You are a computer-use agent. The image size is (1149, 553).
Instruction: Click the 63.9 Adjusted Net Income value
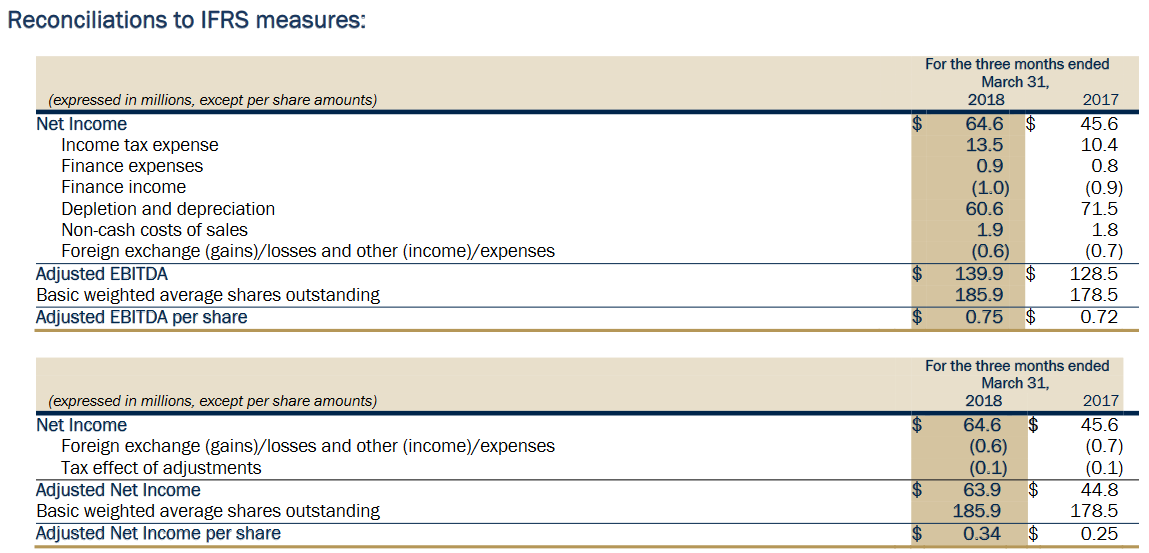(984, 490)
